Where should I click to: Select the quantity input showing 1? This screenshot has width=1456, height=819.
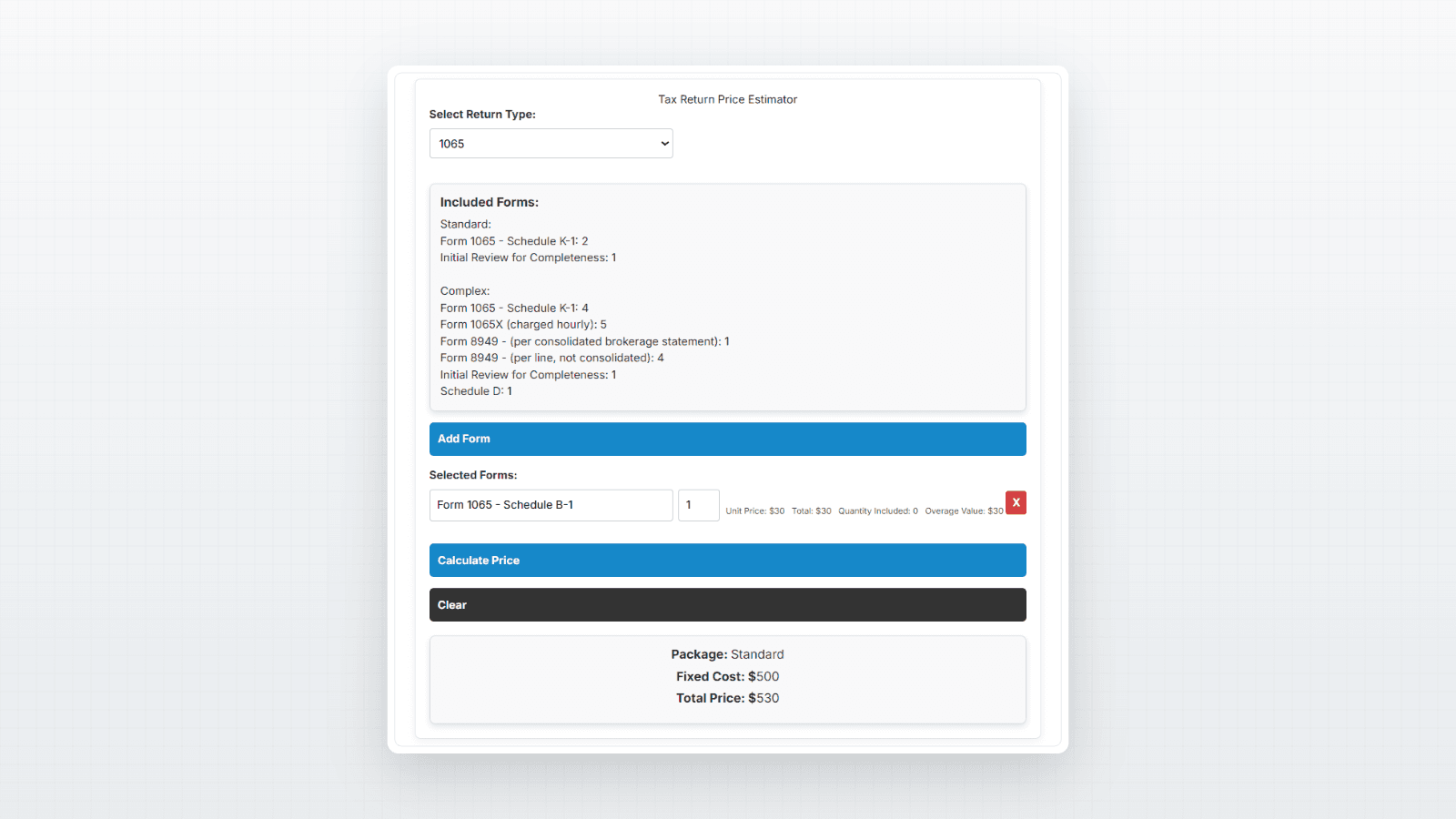coord(698,505)
